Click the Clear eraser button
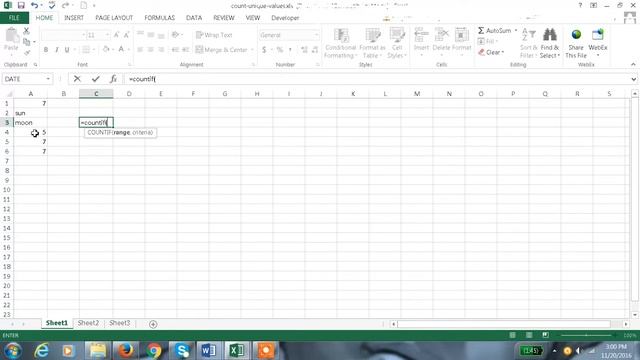Screen dimensions: 640x360 491,52
